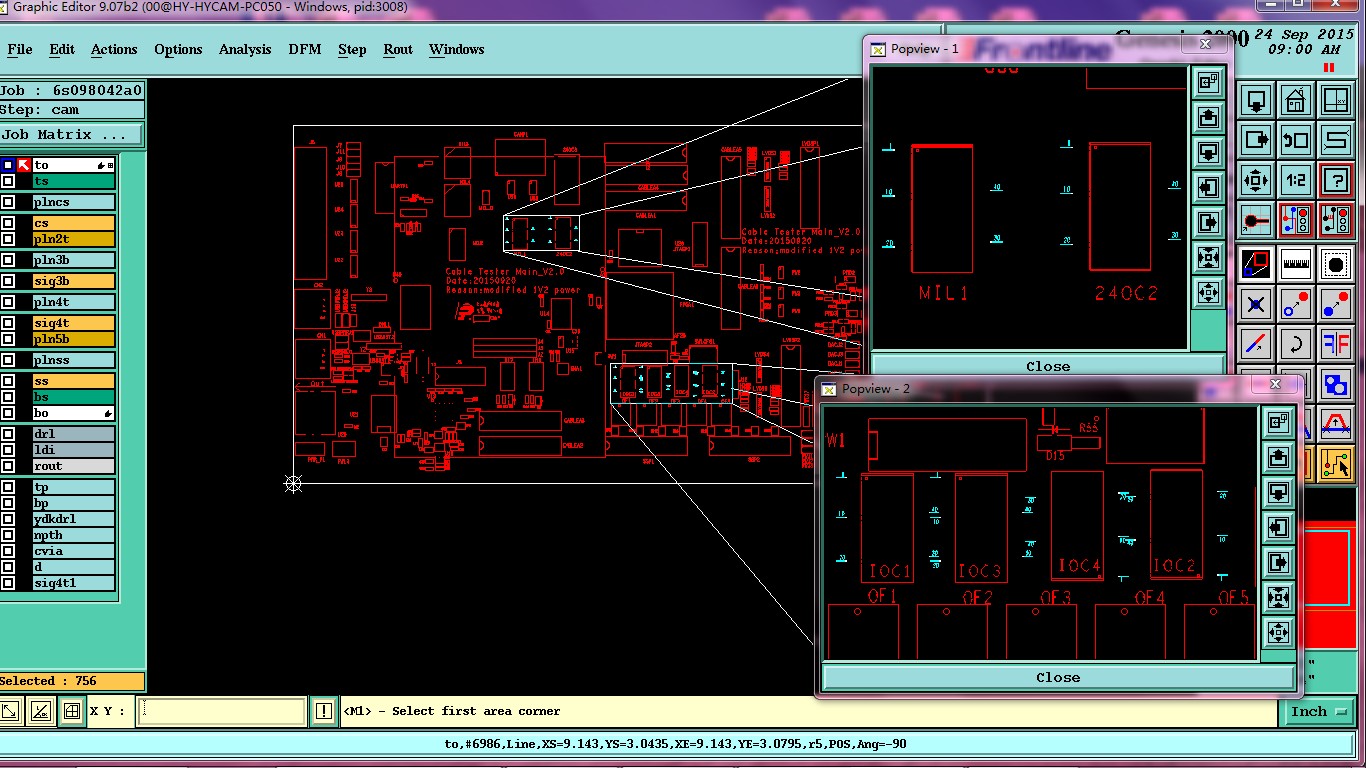1366x768 pixels.
Task: Click the pan left icon in Popview - 2
Action: [x=1279, y=527]
